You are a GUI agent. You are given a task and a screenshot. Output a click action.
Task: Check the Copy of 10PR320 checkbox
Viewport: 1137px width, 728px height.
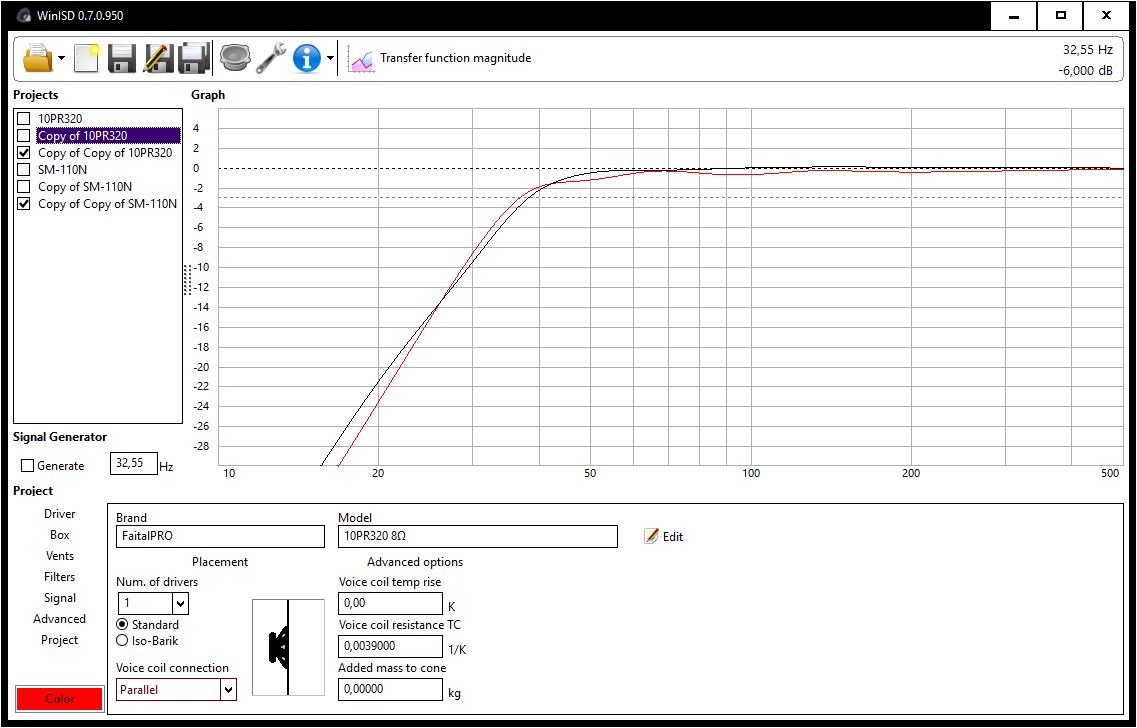24,136
